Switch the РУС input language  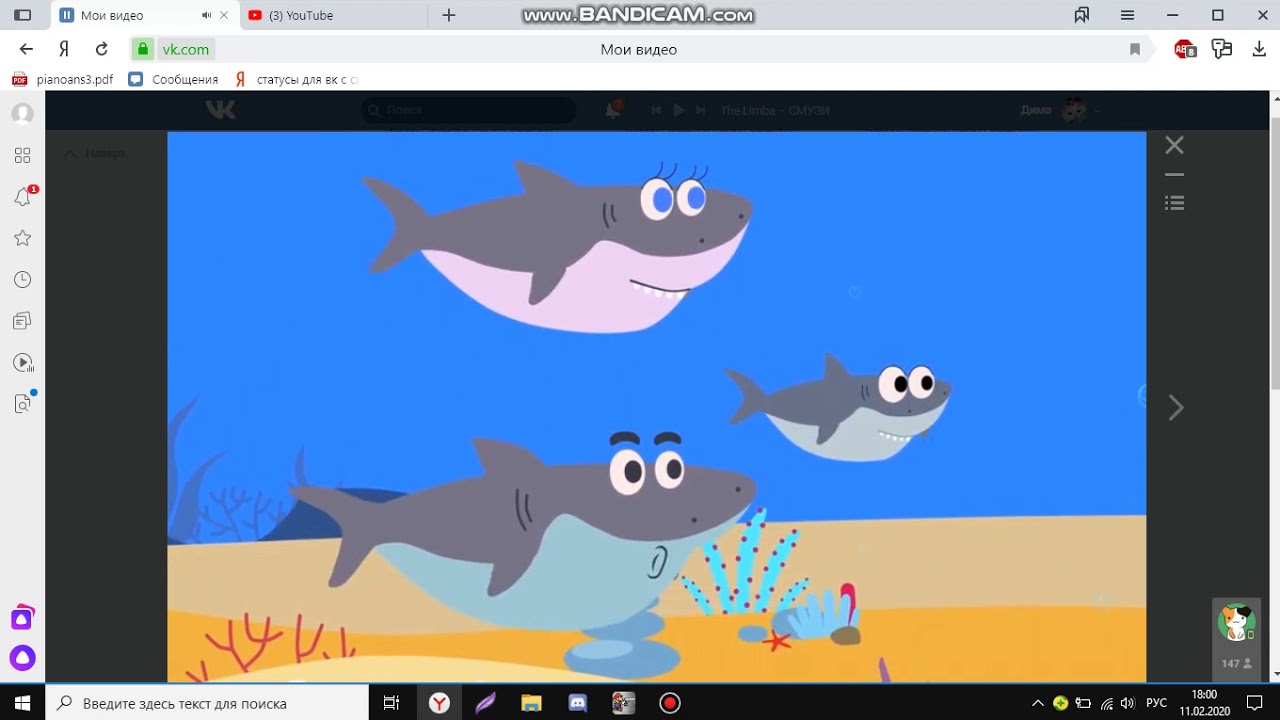(1156, 703)
